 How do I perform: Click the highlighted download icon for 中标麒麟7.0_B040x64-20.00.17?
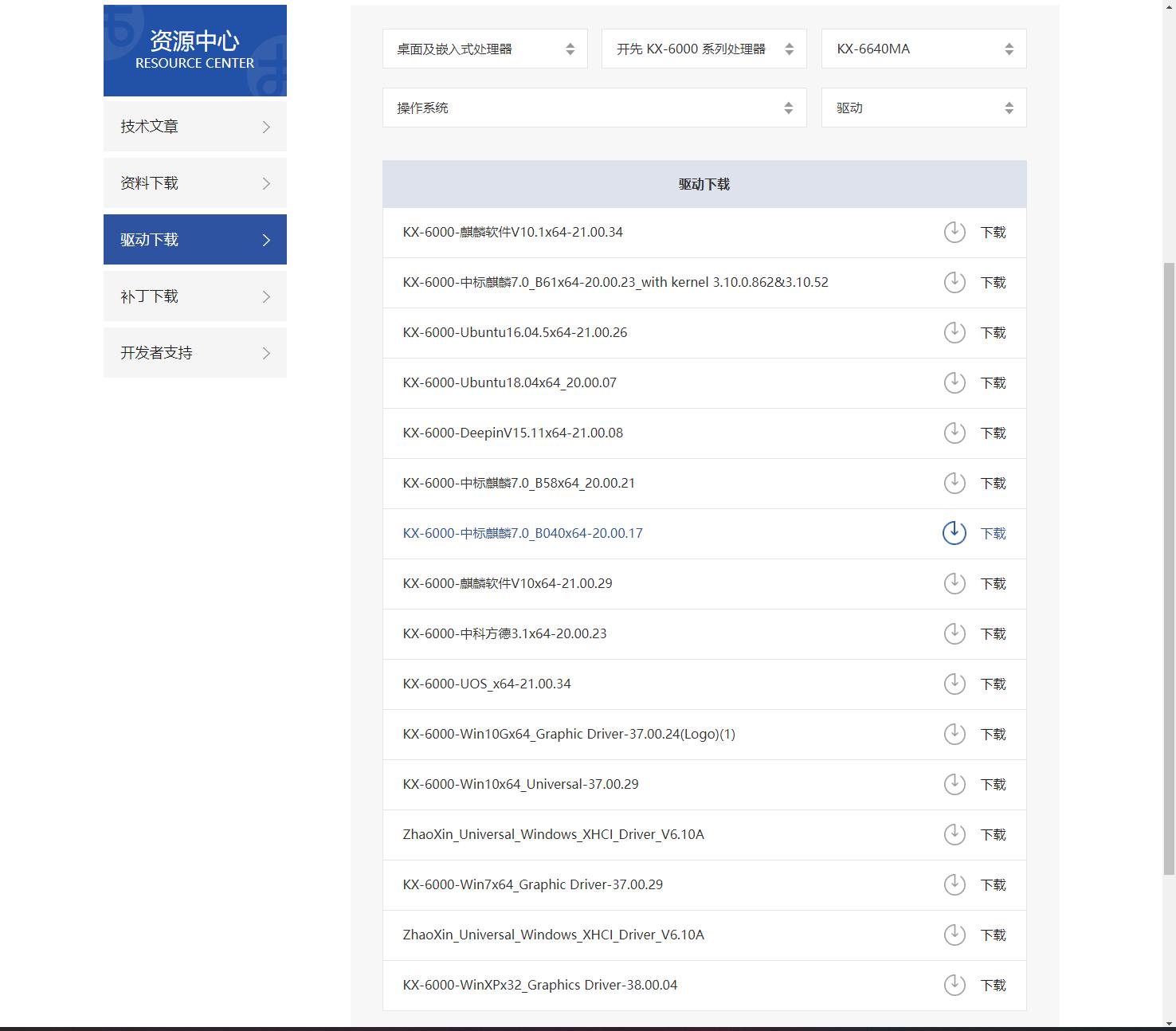tap(954, 533)
